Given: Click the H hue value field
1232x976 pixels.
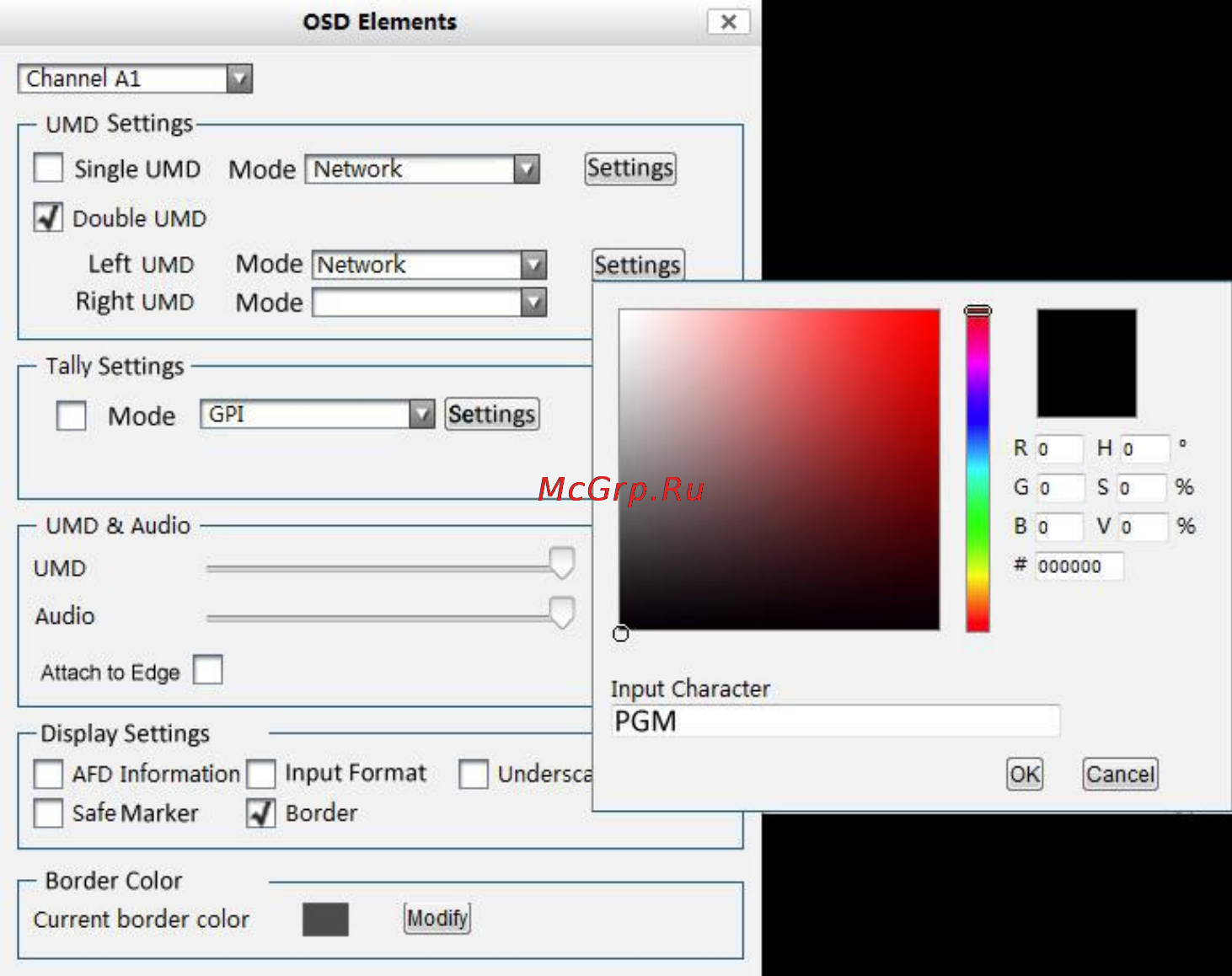Looking at the screenshot, I should click(1145, 448).
